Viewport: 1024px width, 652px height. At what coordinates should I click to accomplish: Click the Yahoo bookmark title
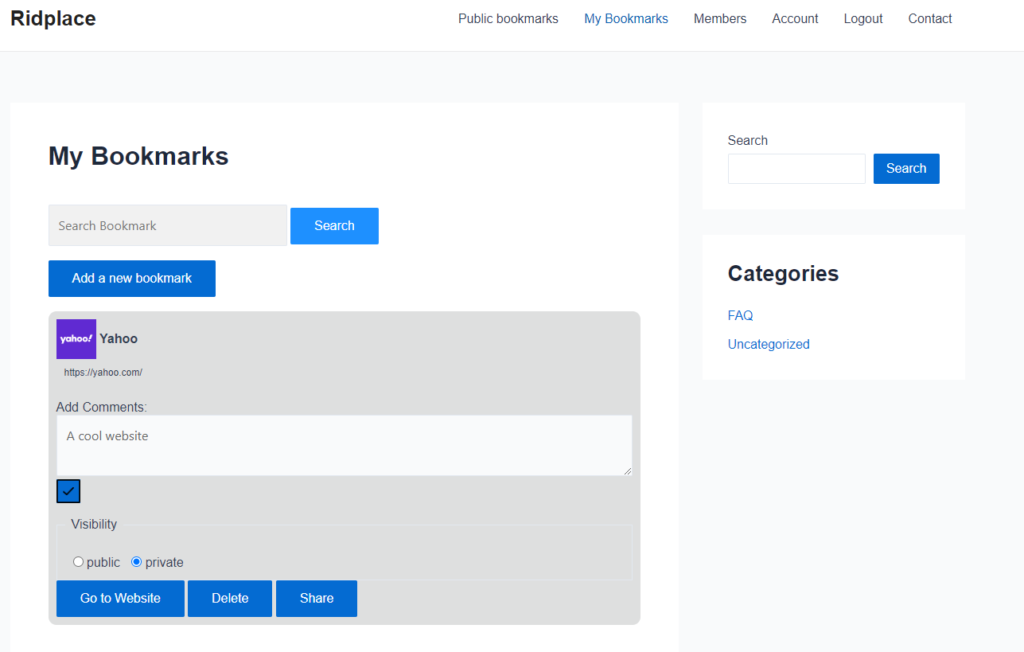pos(119,338)
